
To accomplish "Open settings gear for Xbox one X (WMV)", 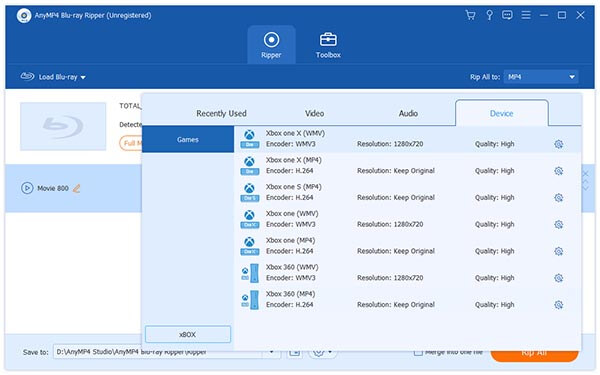I will click(558, 144).
